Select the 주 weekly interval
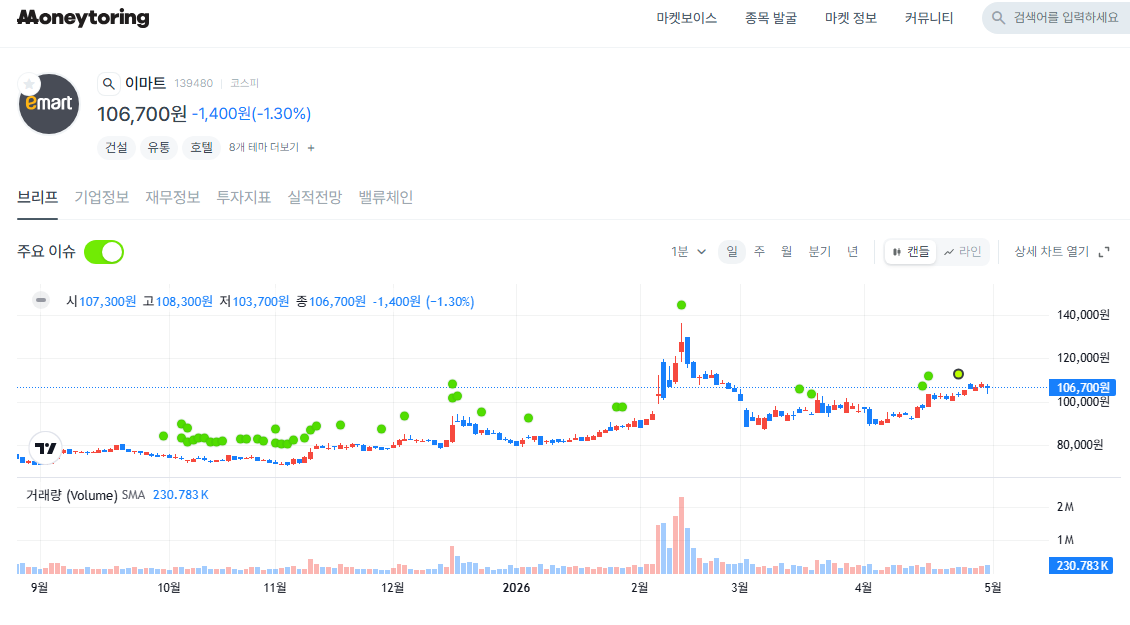This screenshot has width=1130, height=625. tap(759, 252)
